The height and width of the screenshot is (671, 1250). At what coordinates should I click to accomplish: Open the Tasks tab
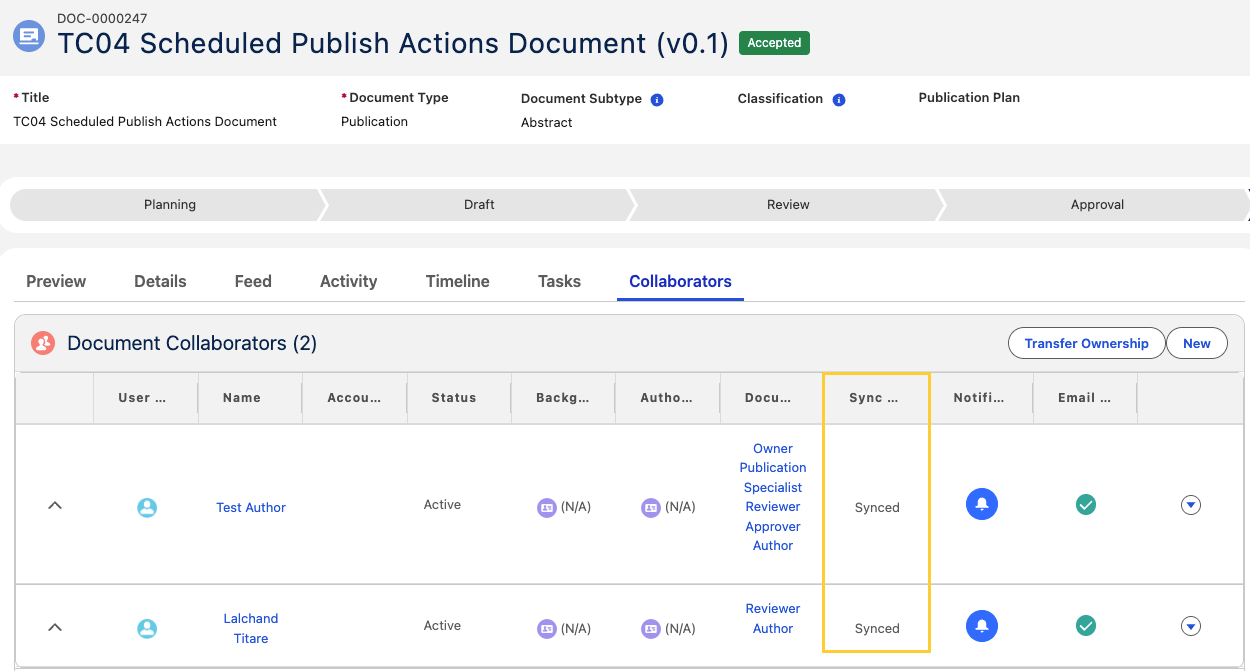(x=559, y=281)
